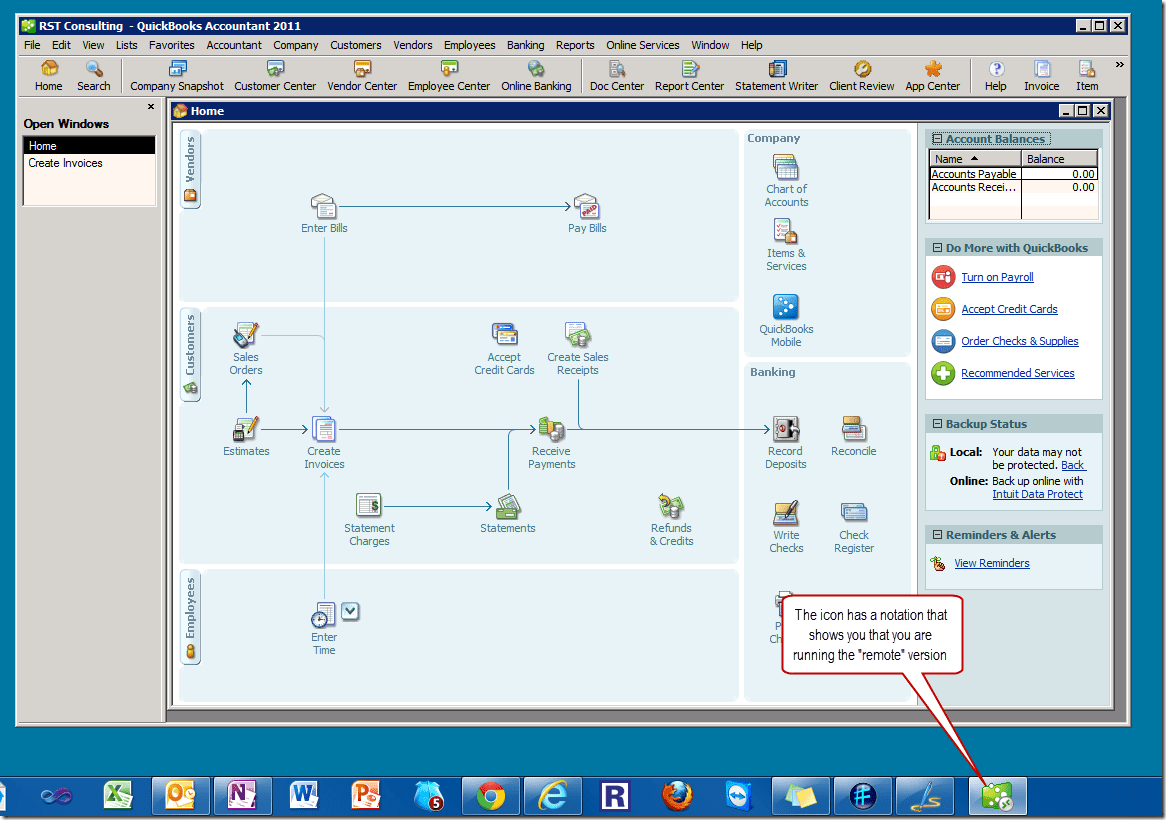The image size is (1166, 820).
Task: Open the Chart of Accounts icon
Action: click(786, 167)
